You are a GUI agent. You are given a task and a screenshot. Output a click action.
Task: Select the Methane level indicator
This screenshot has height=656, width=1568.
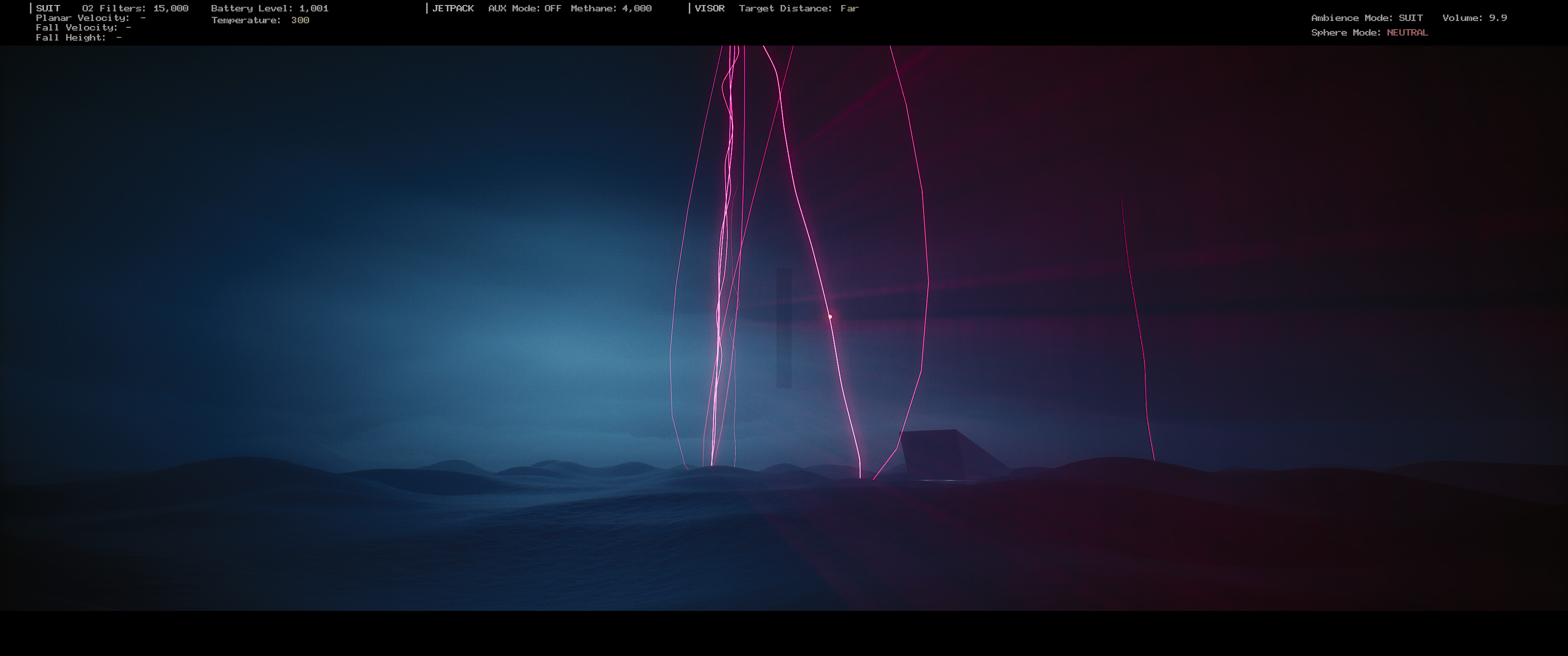[611, 8]
